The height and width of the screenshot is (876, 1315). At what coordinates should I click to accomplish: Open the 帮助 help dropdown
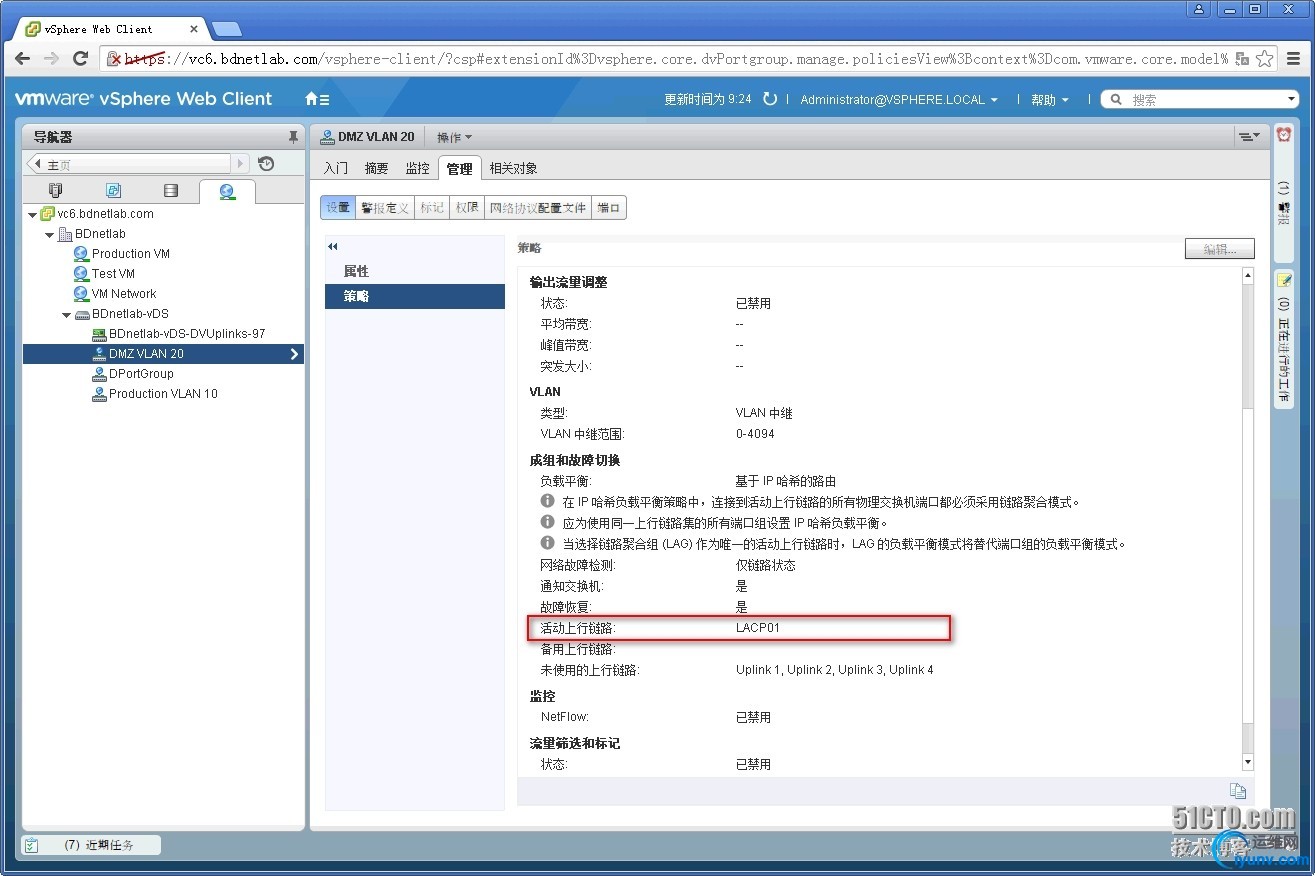[x=1050, y=99]
